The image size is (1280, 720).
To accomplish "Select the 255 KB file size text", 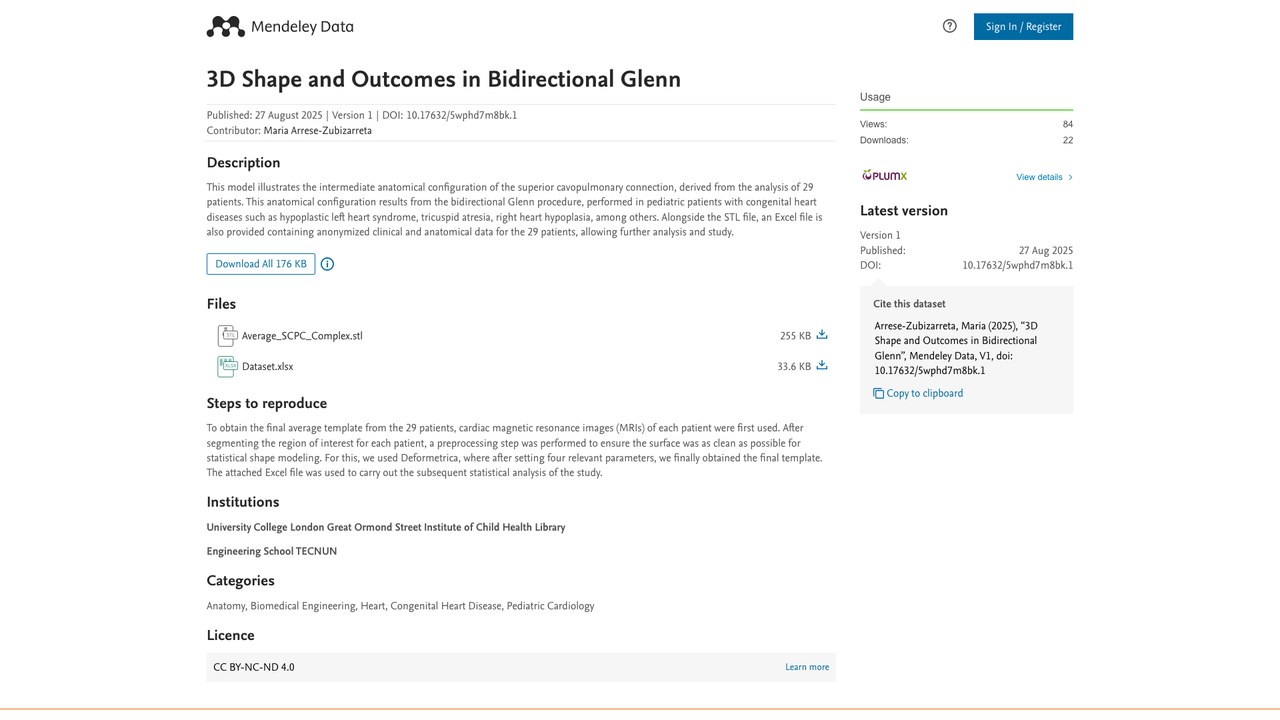I will 795,336.
